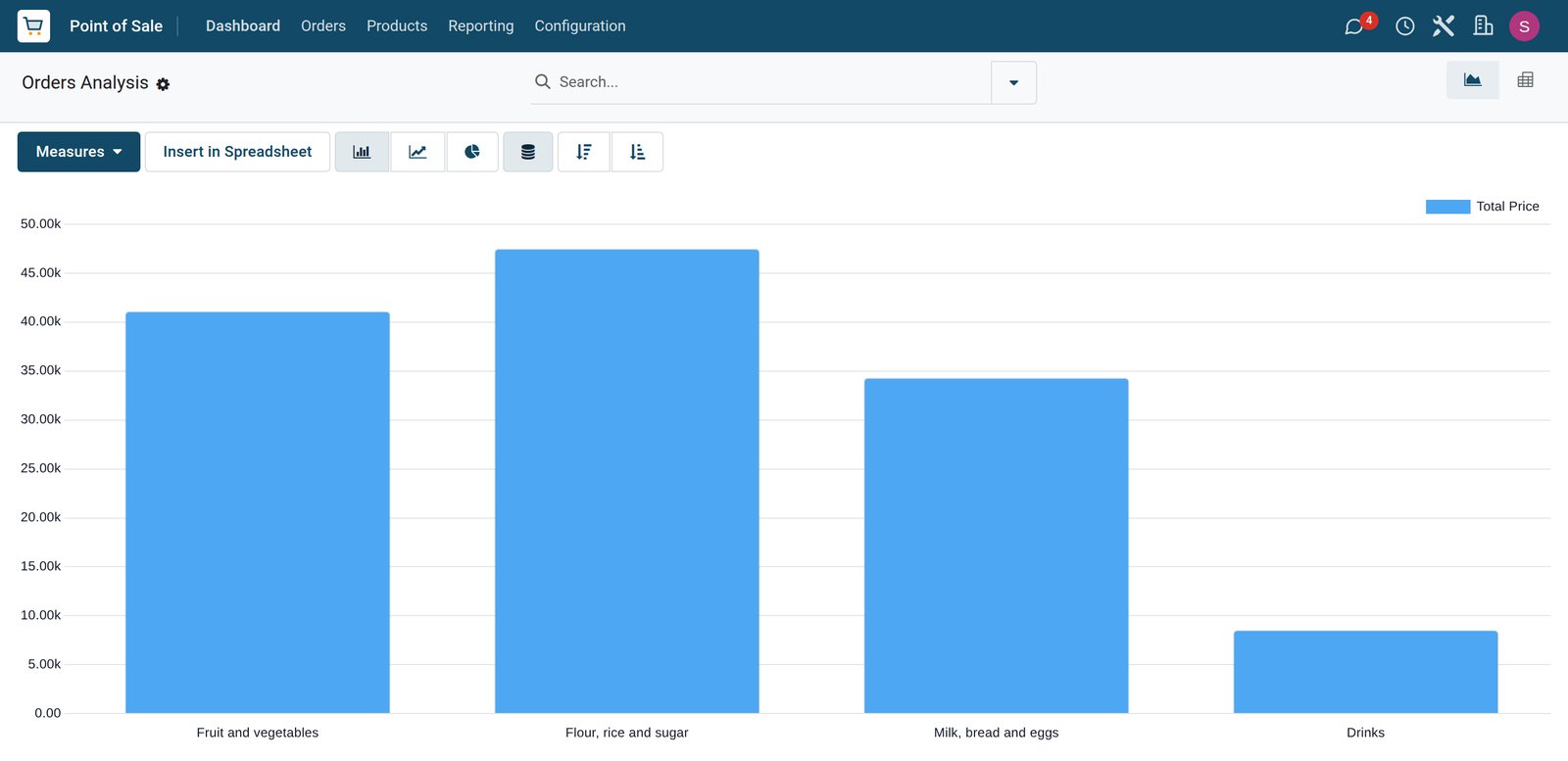Toggle stacked chart option
This screenshot has width=1568, height=761.
coord(528,152)
